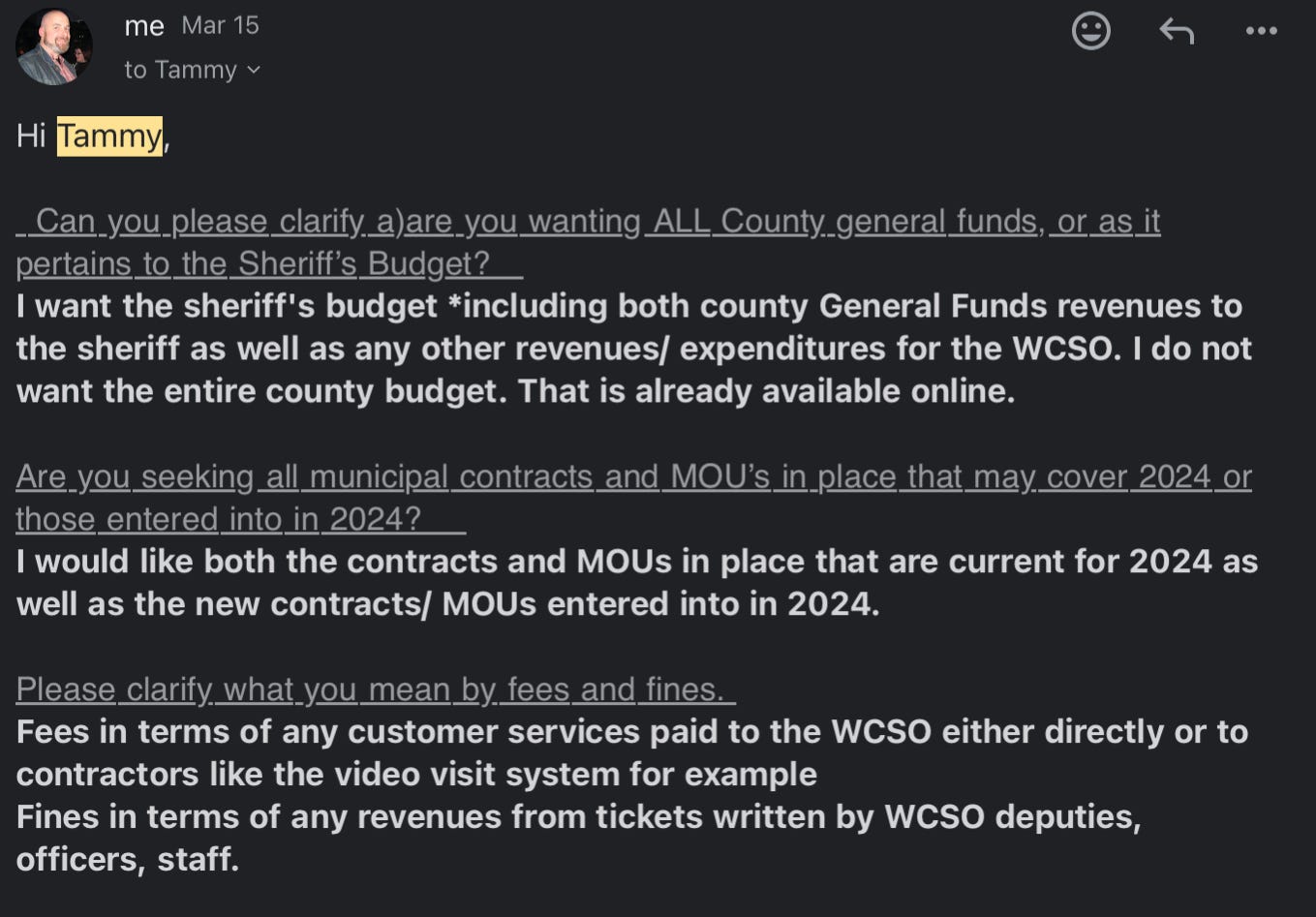Open the three-dot more options menu

[1261, 31]
